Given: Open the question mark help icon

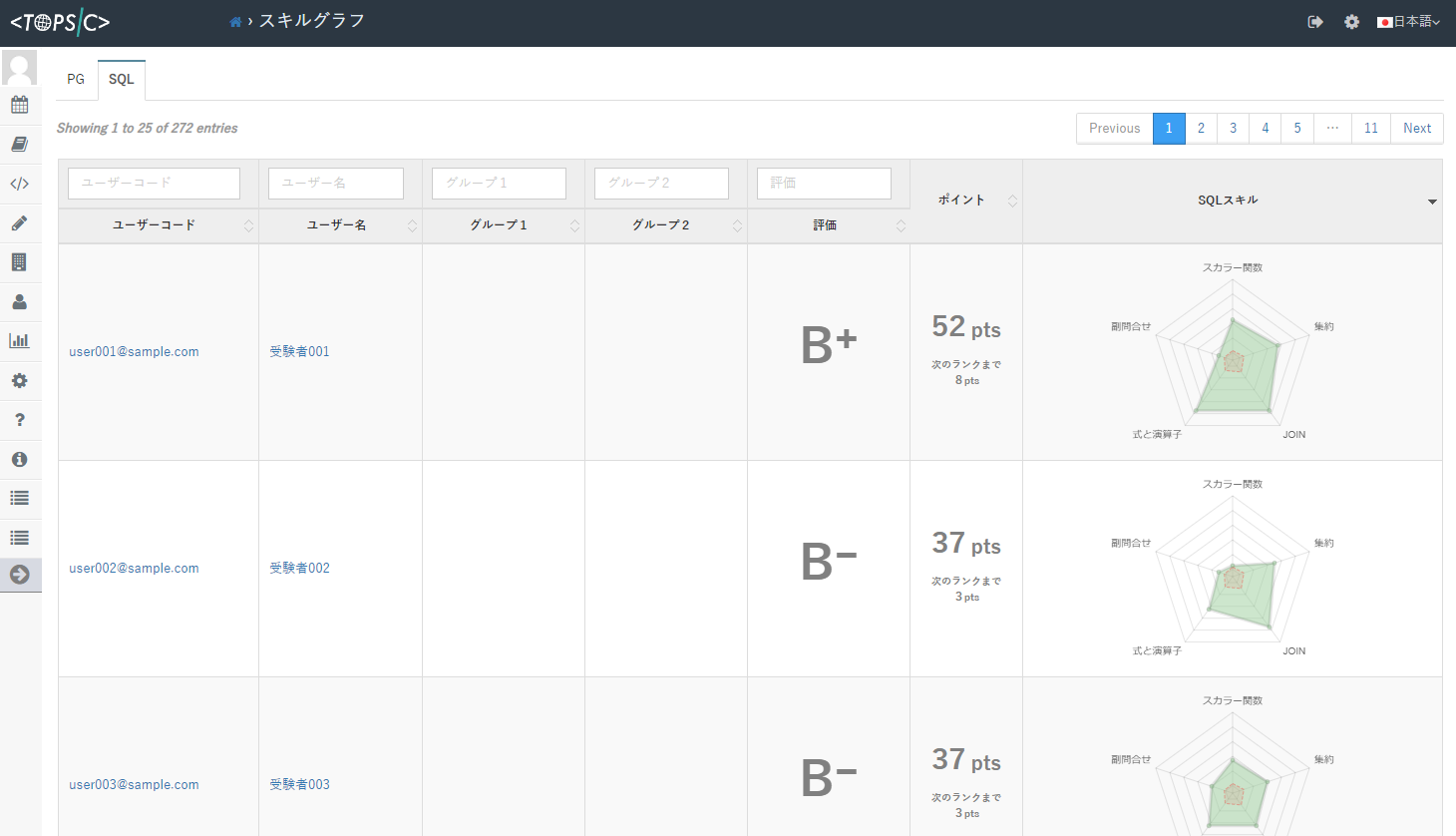Looking at the screenshot, I should click(x=19, y=420).
